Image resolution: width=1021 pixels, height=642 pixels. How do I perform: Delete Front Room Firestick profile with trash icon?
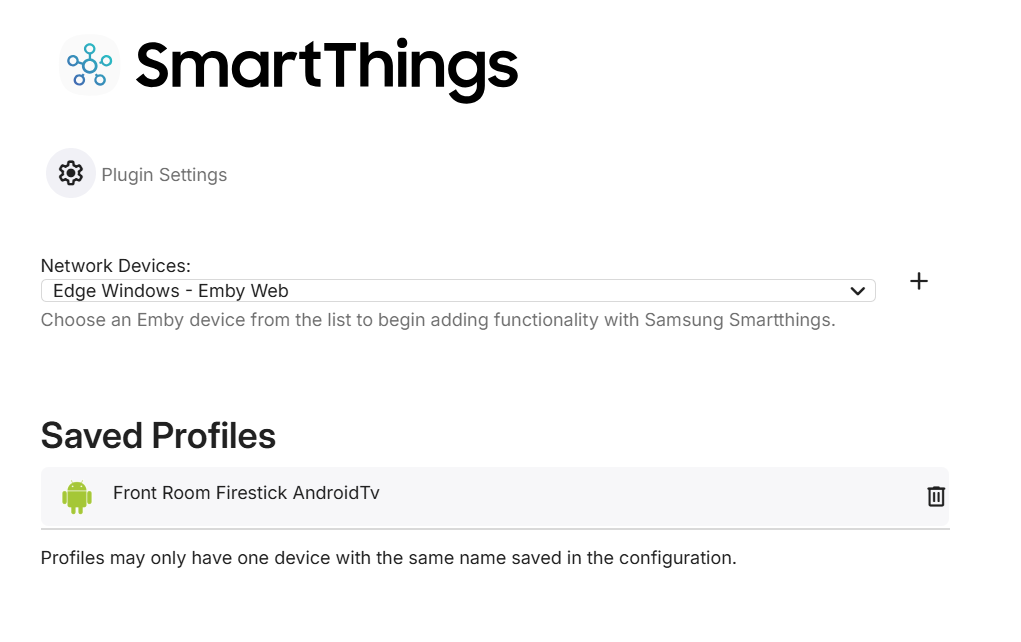point(935,496)
